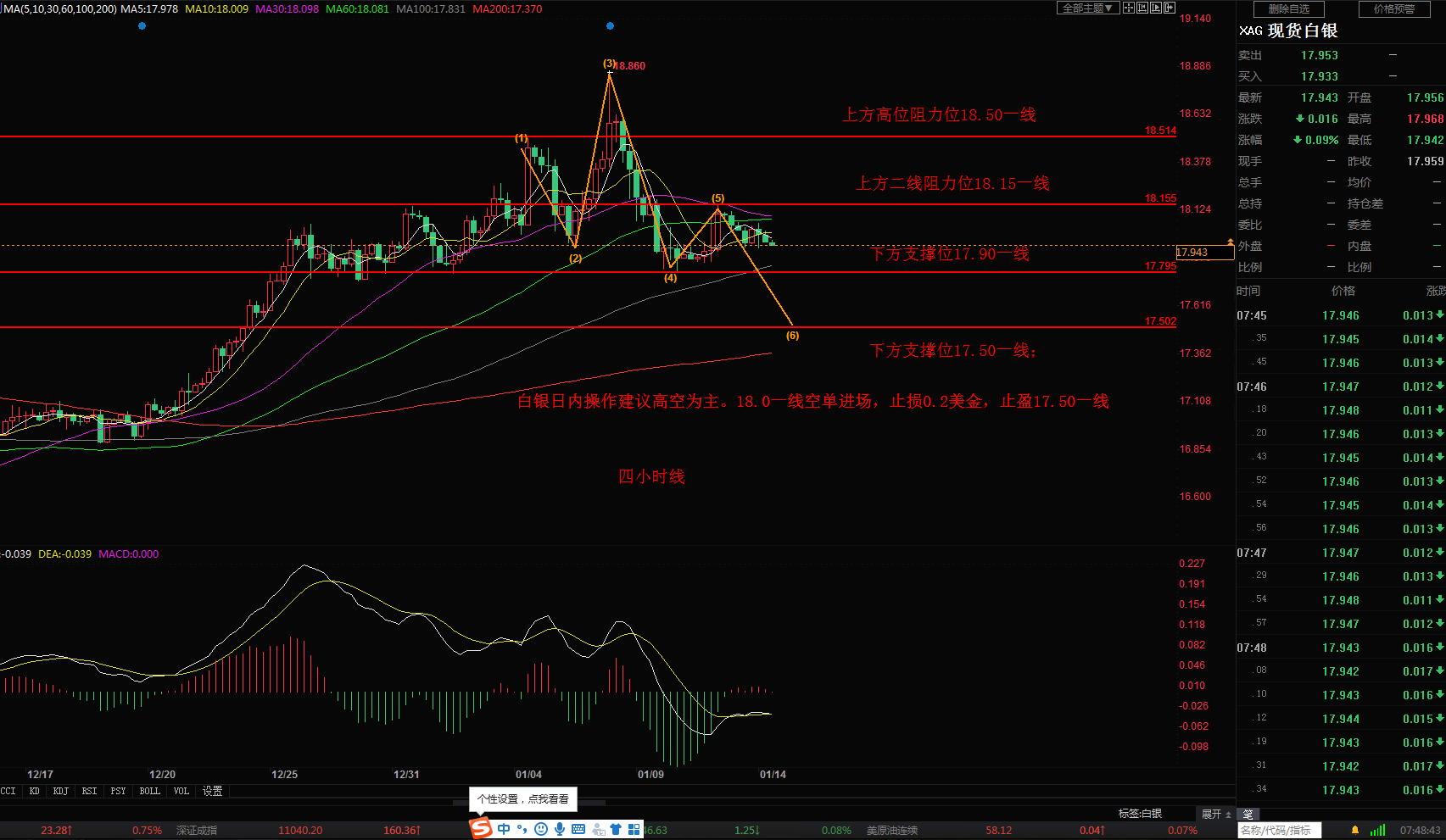Screen dimensions: 1446x840
Task: Click the 17.502 support line label
Action: [x=1160, y=321]
